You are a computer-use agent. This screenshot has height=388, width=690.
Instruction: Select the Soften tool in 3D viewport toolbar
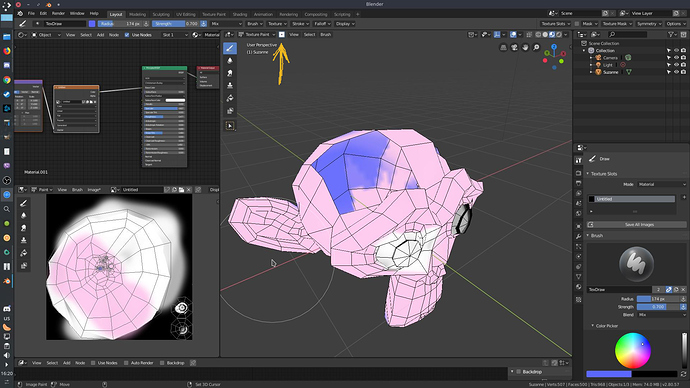pos(230,61)
